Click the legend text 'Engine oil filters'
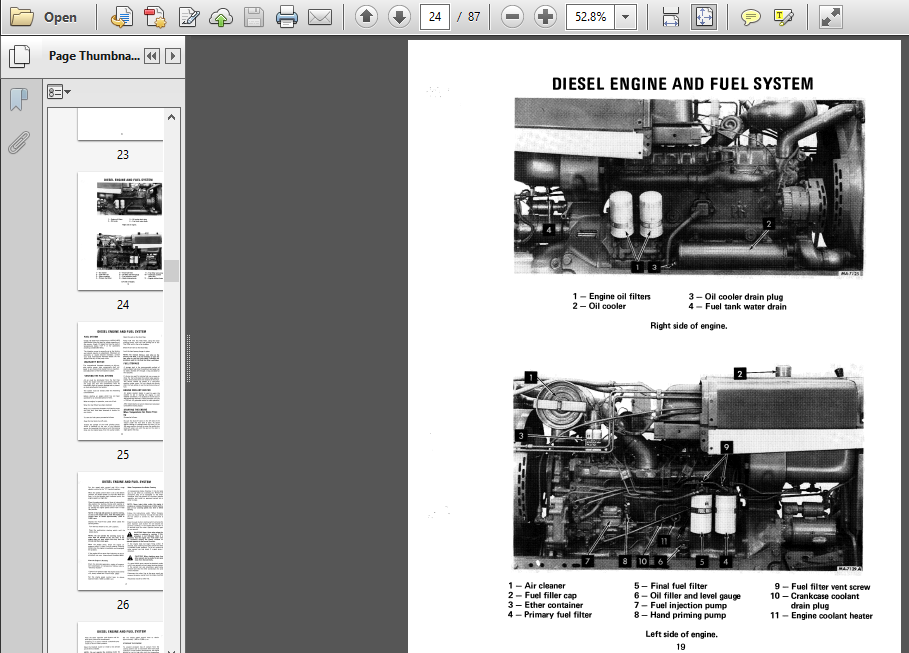The width and height of the screenshot is (909, 653). pos(620,296)
